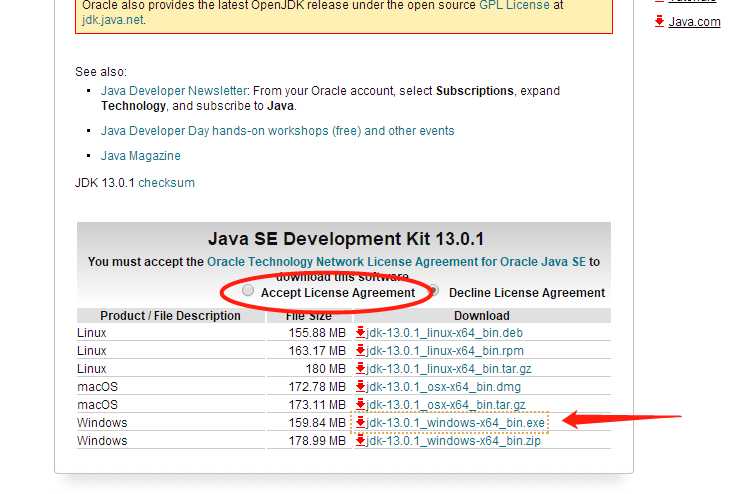The height and width of the screenshot is (494, 740).
Task: Click the 173.11 MB file size cell
Action: point(317,404)
